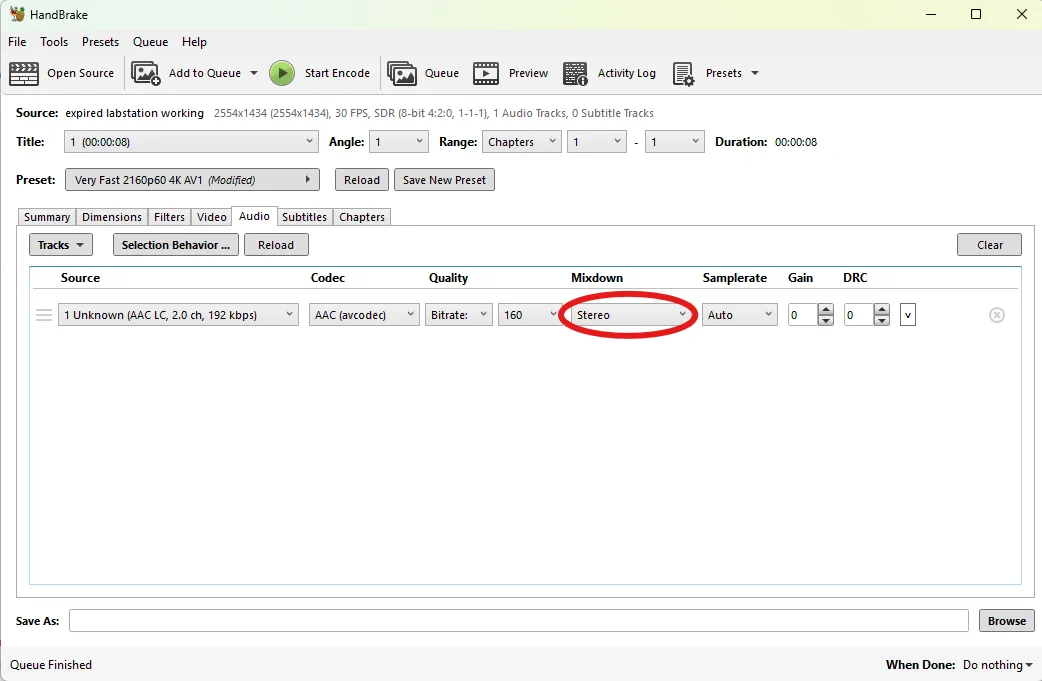Switch to the Subtitles tab

304,217
